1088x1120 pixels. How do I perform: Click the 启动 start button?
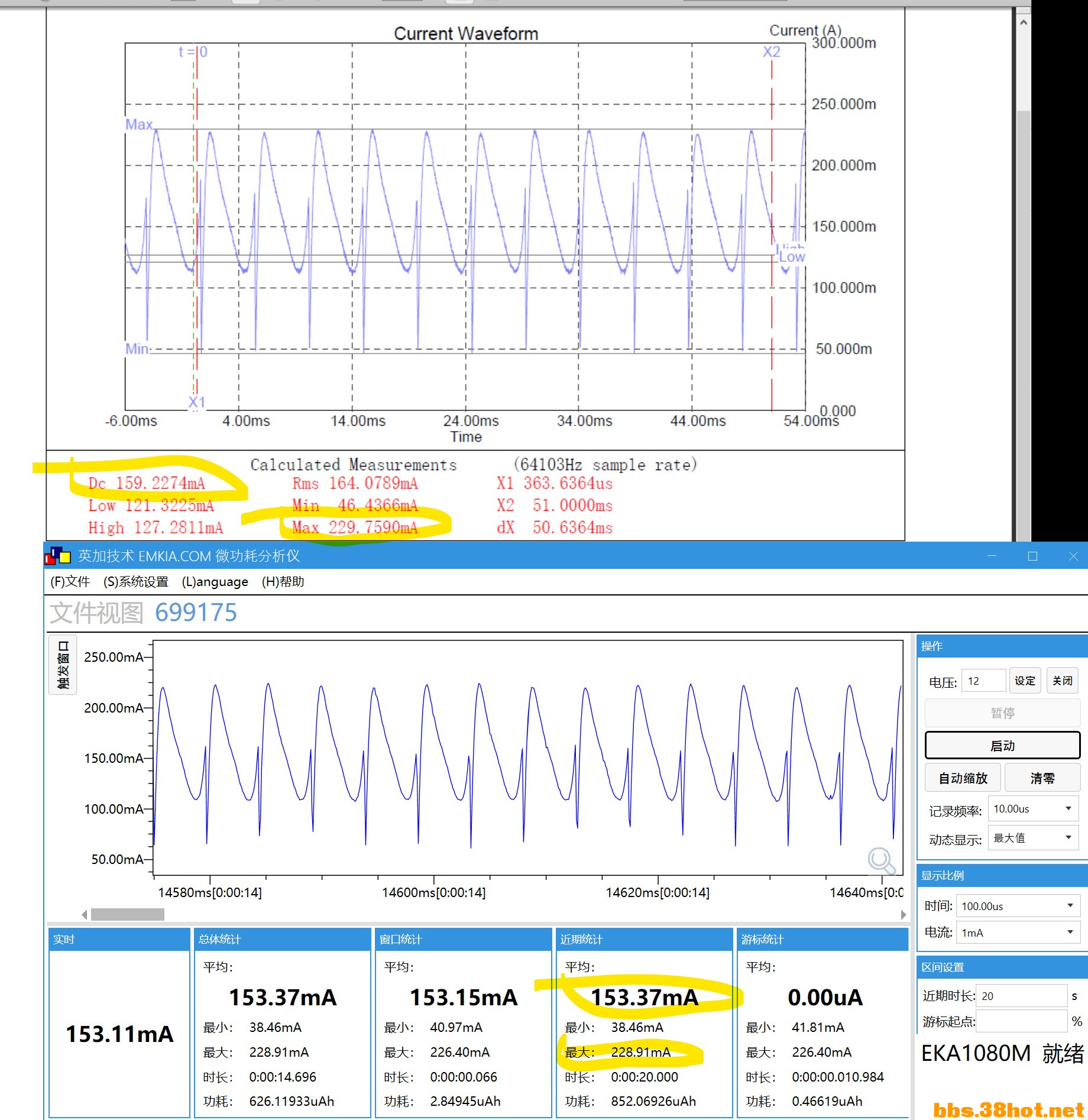[1002, 746]
